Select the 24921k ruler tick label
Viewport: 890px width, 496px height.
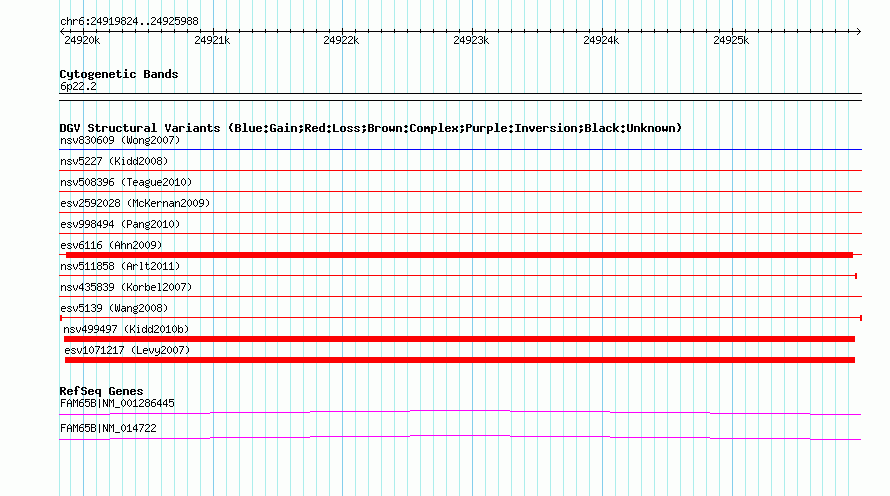pos(212,40)
